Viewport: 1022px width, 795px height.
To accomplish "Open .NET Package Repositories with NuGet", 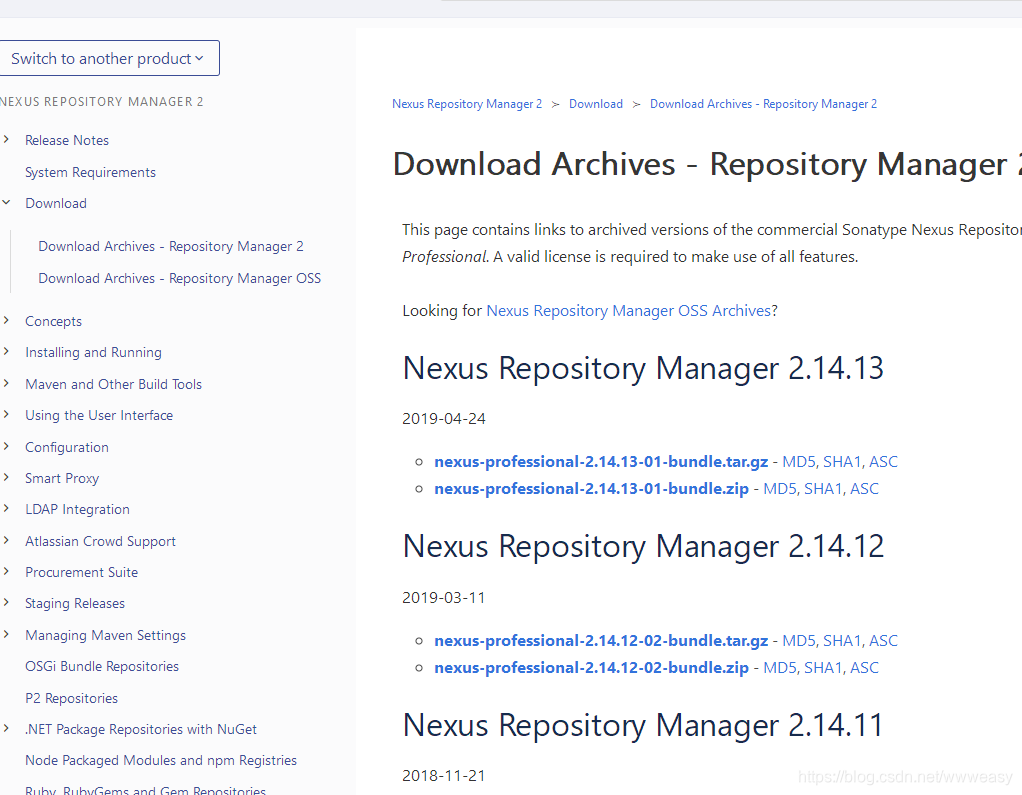I will click(x=141, y=729).
